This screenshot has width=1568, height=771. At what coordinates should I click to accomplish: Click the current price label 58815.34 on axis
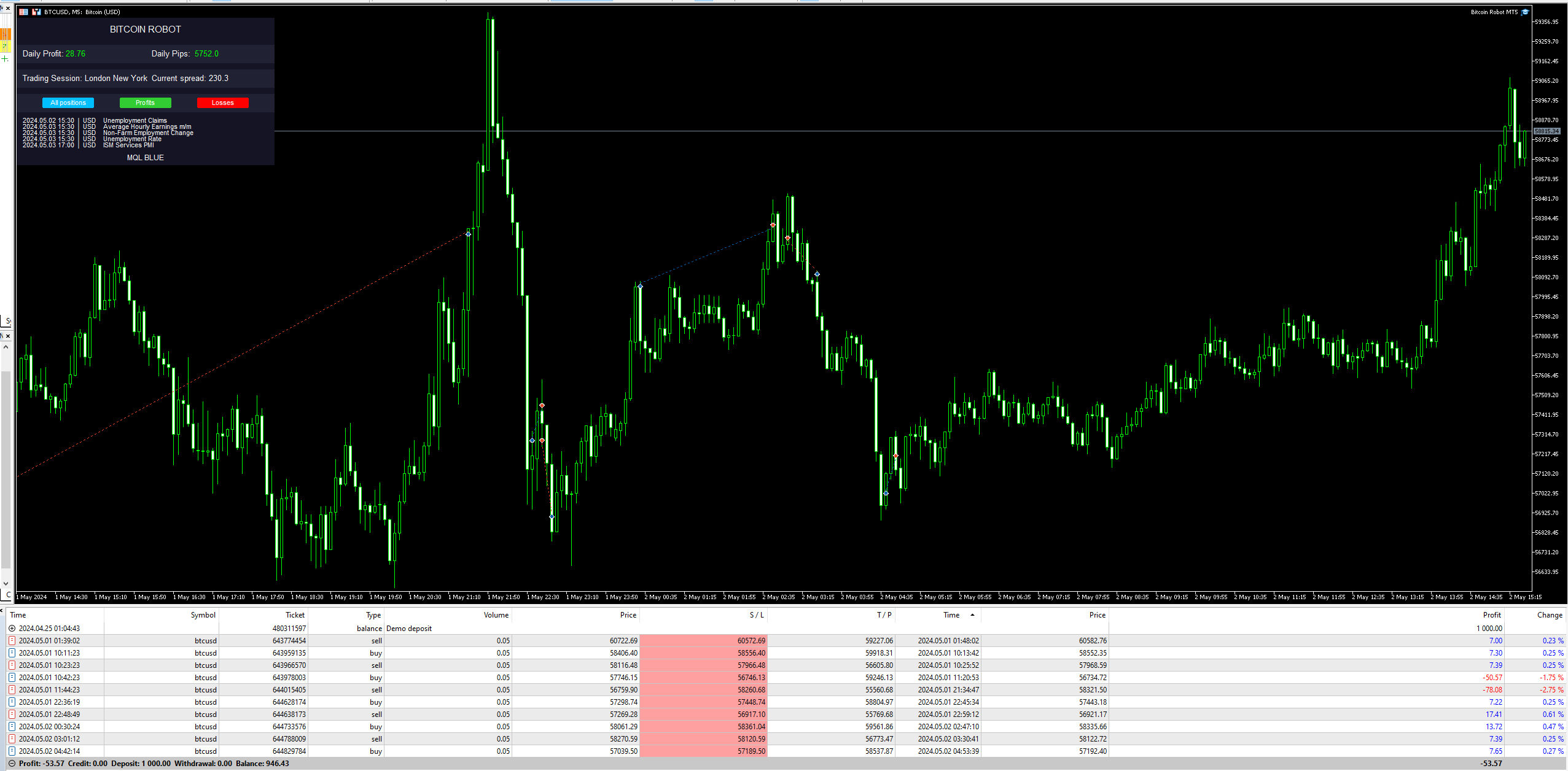[1547, 131]
